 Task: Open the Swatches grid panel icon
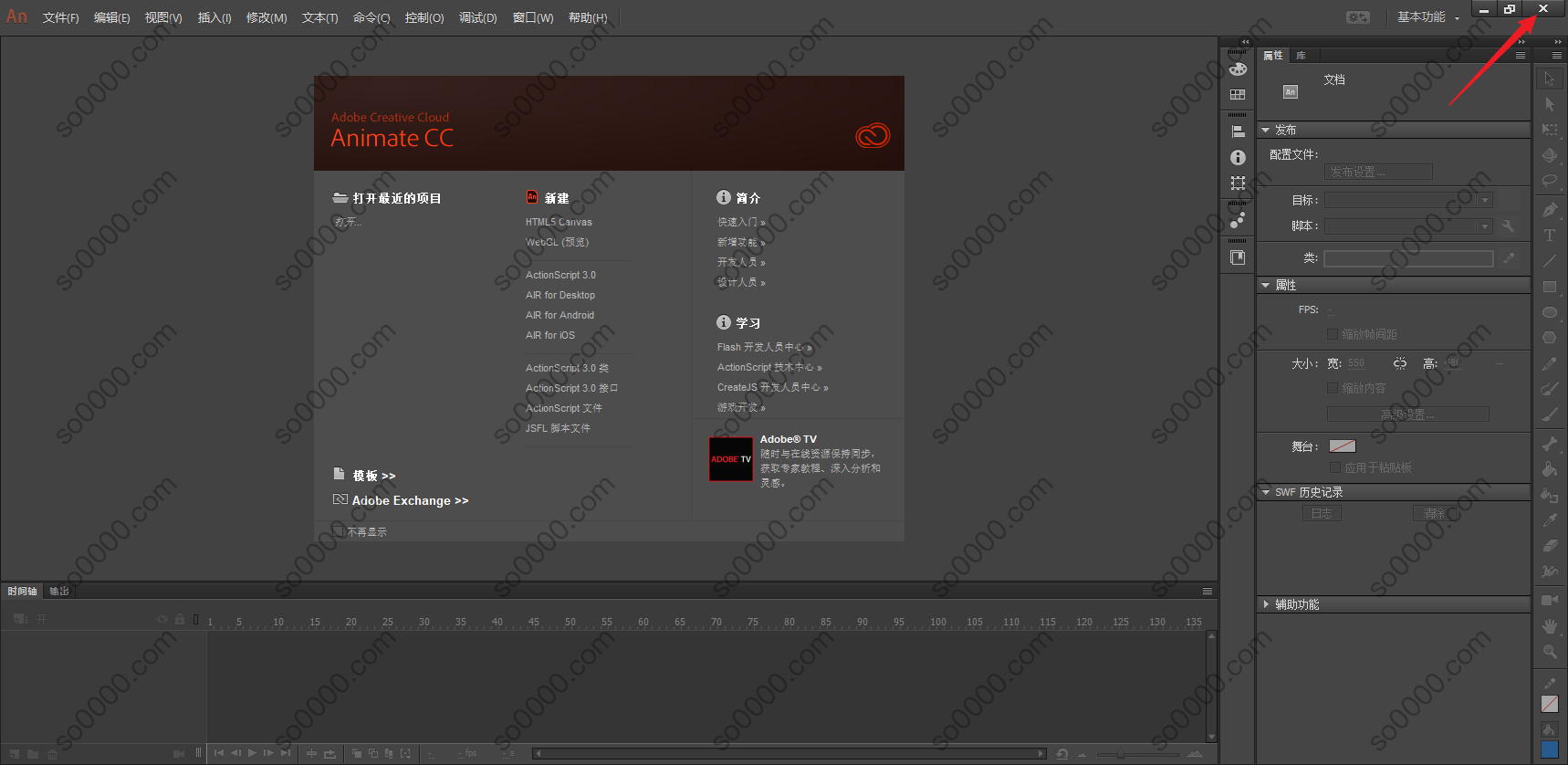coord(1238,95)
